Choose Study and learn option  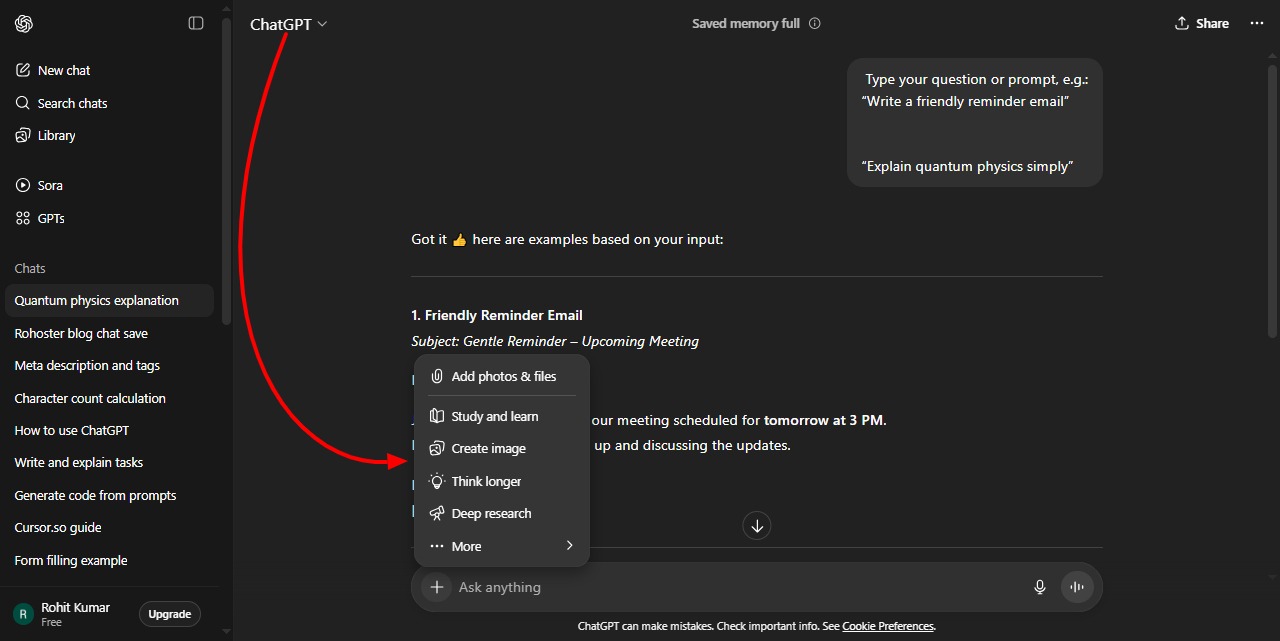point(495,415)
